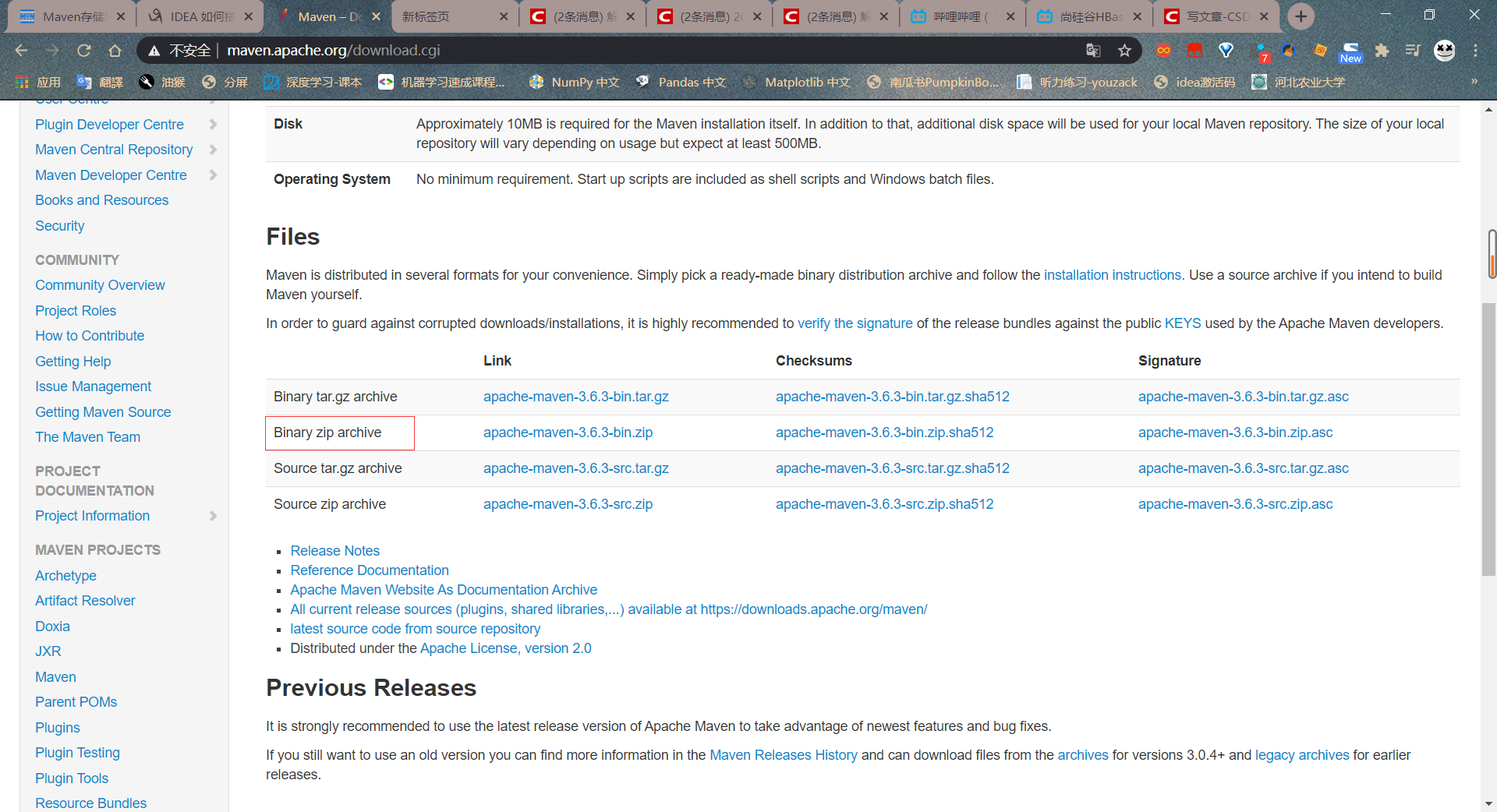Open the extension marked New

1350,52
